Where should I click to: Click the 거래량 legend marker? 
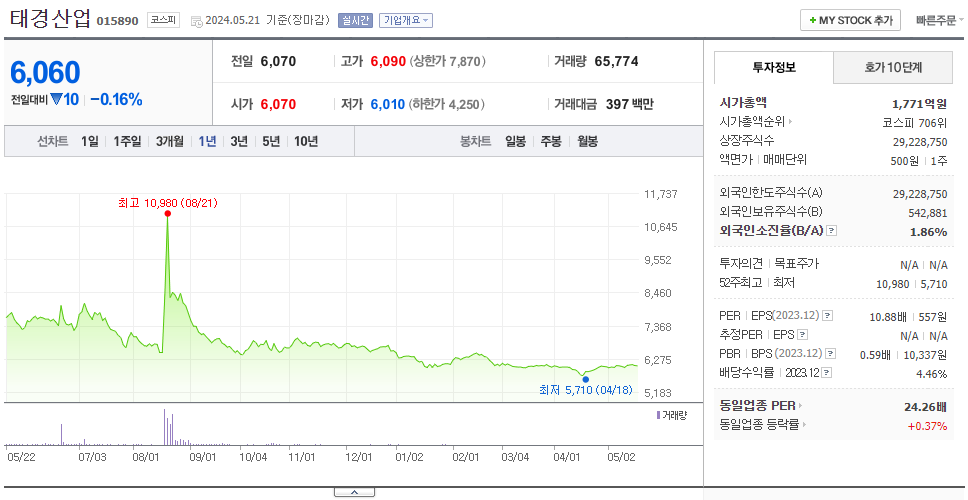pyautogui.click(x=658, y=415)
